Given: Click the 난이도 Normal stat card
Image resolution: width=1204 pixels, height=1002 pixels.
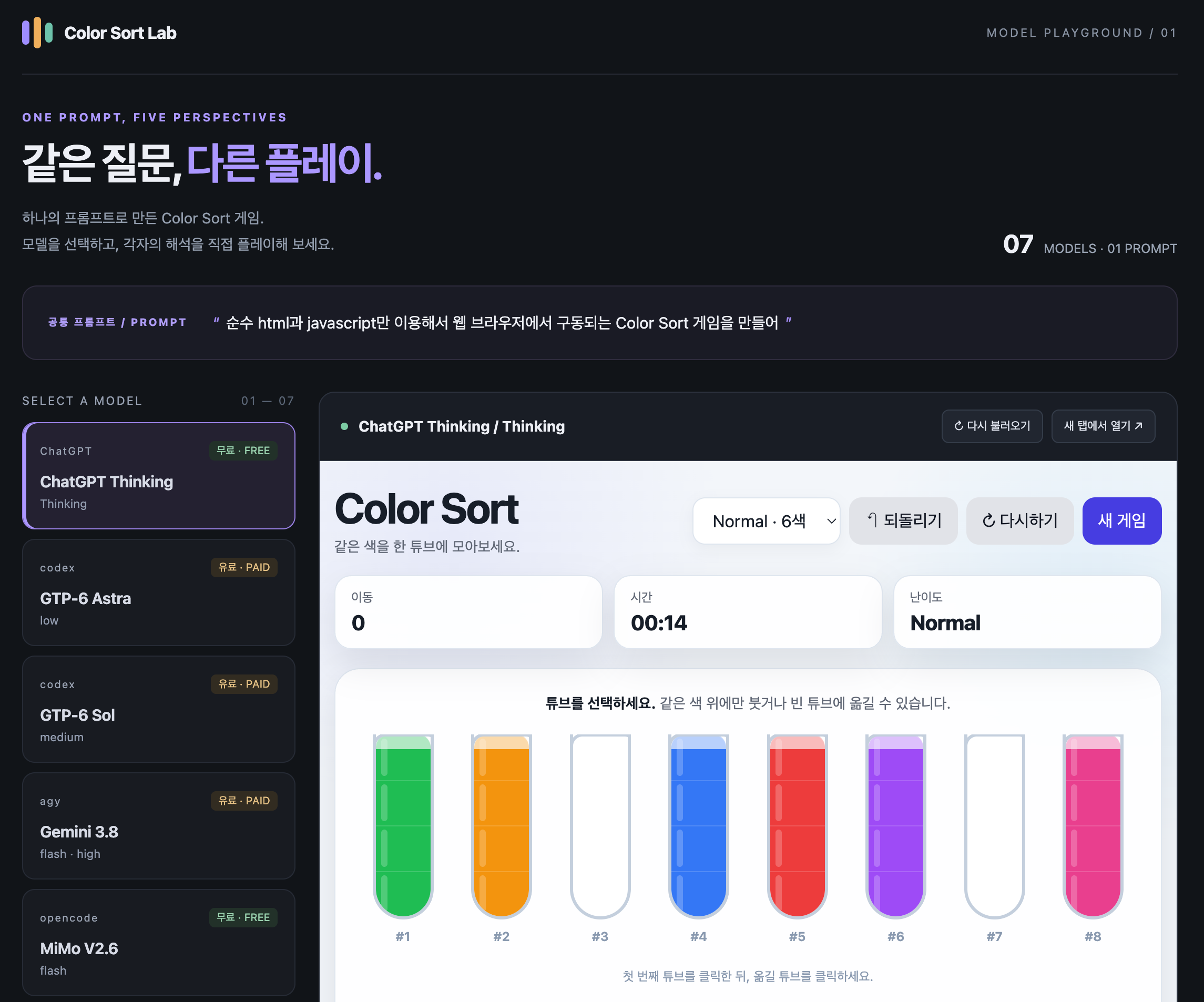Looking at the screenshot, I should click(1027, 612).
